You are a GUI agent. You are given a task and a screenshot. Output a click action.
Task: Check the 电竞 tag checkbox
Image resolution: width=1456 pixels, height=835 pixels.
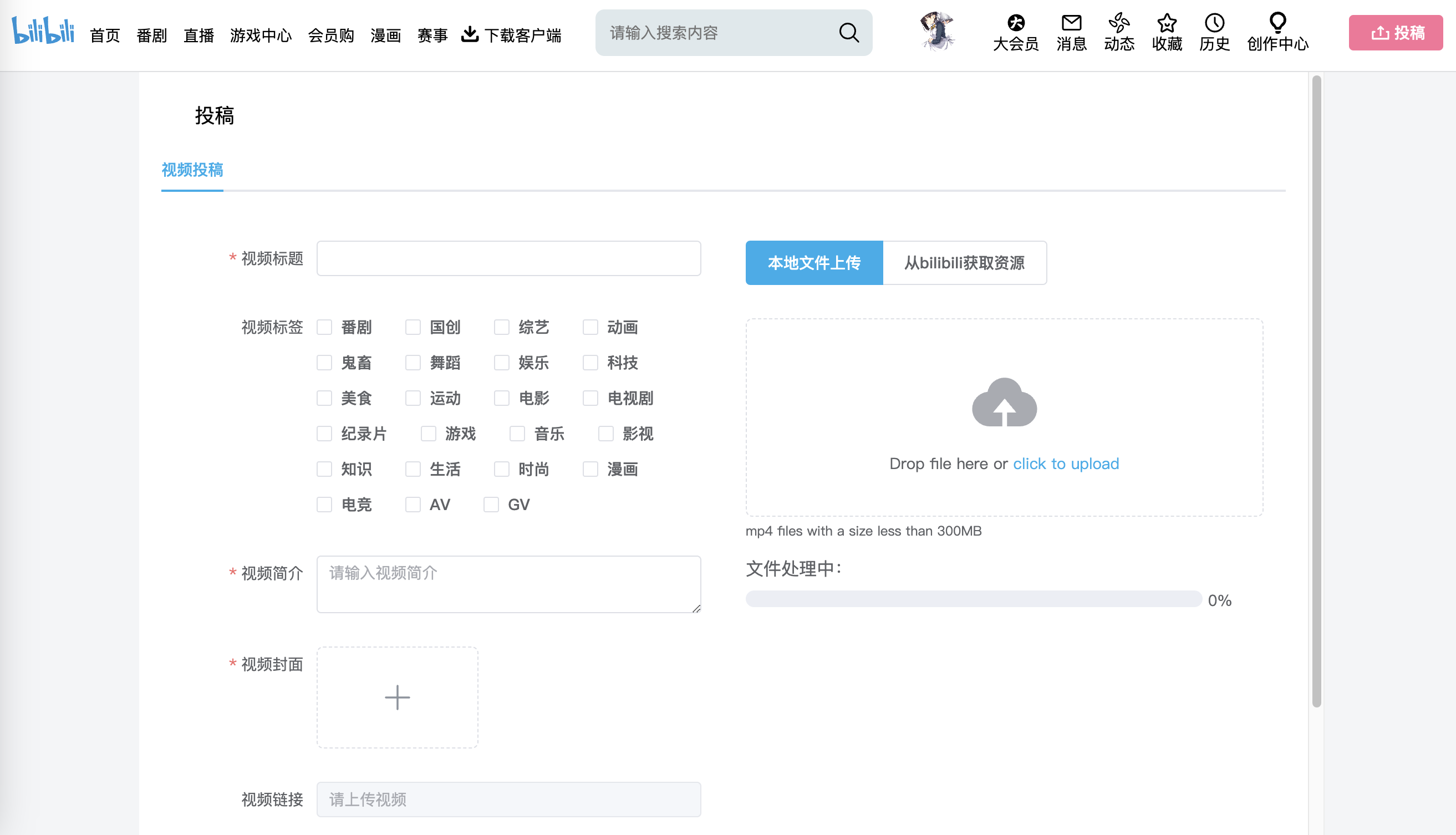324,505
